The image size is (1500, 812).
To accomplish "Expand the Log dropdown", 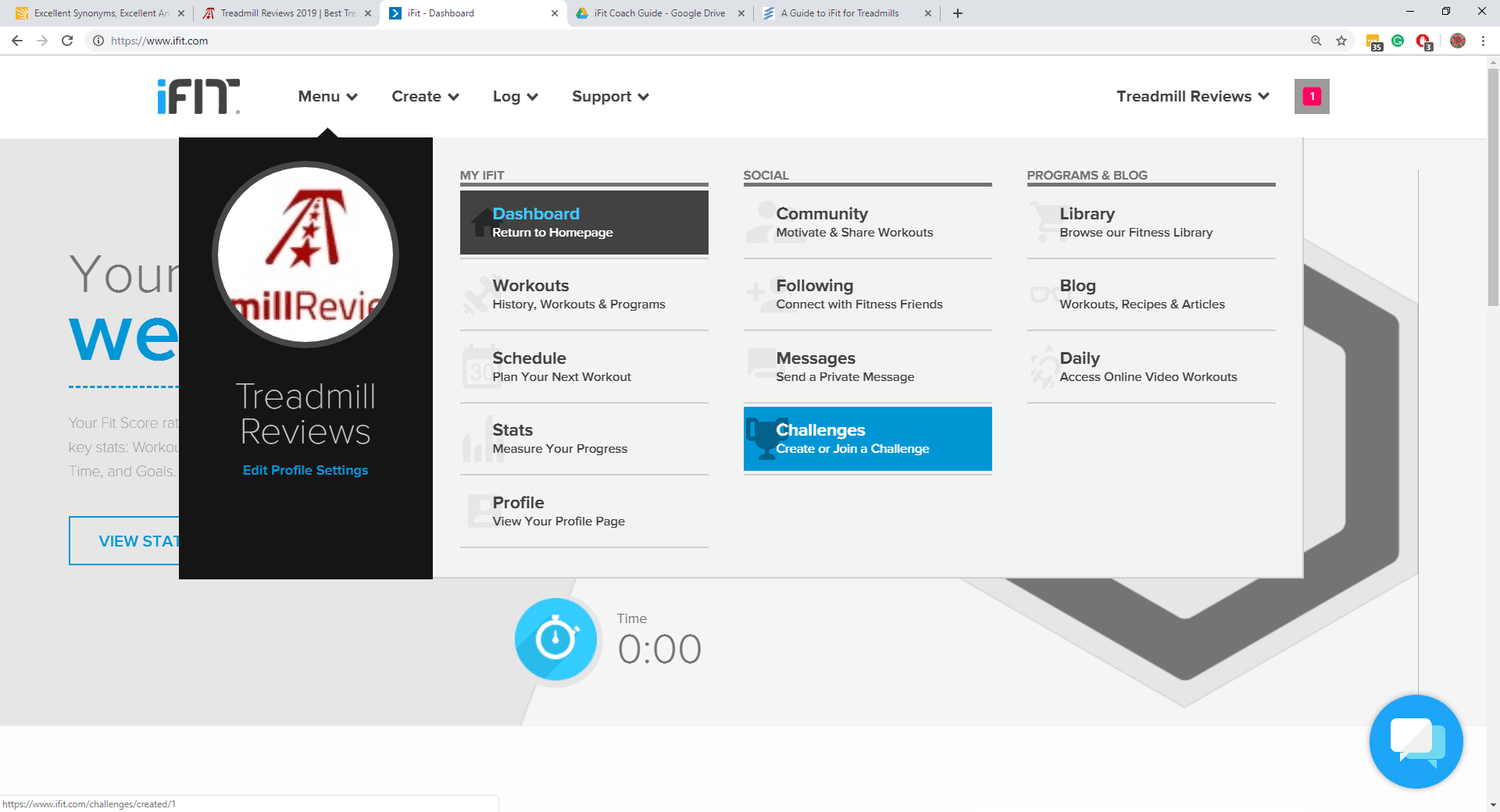I will coord(515,96).
